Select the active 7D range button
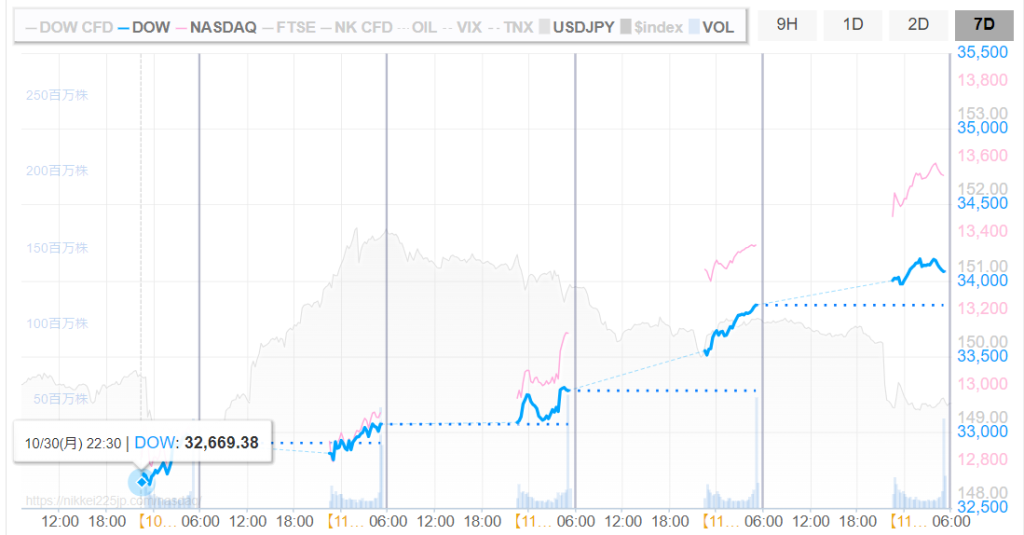 pos(984,24)
